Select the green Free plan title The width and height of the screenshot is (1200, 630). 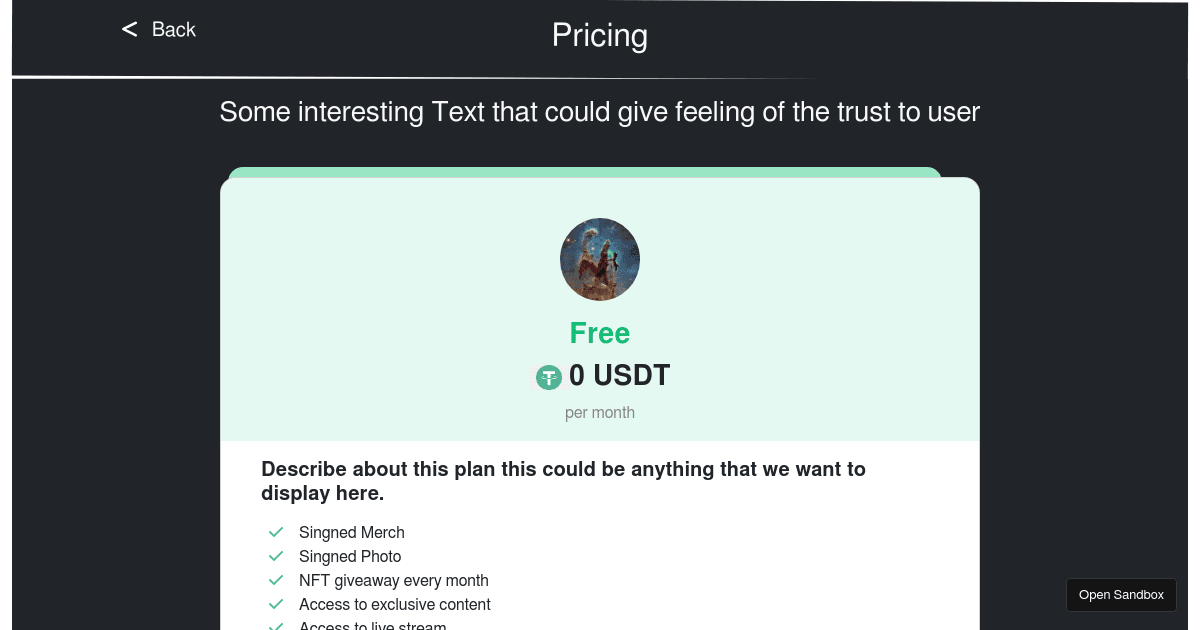click(x=600, y=333)
